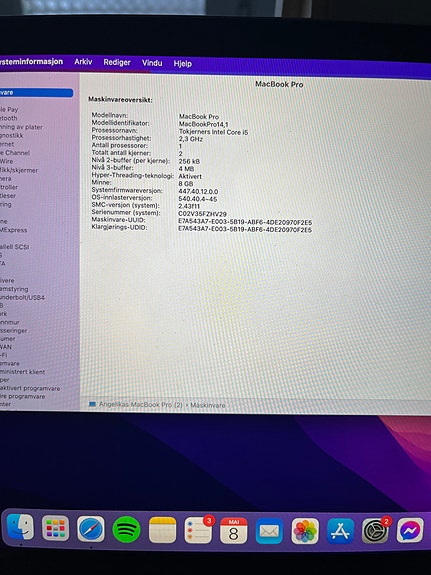
Task: Open the Vindu menu
Action: [x=152, y=63]
